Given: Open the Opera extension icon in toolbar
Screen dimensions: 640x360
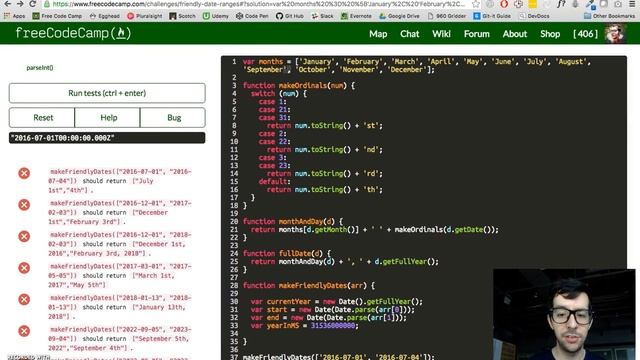Looking at the screenshot, I should click(x=504, y=4).
